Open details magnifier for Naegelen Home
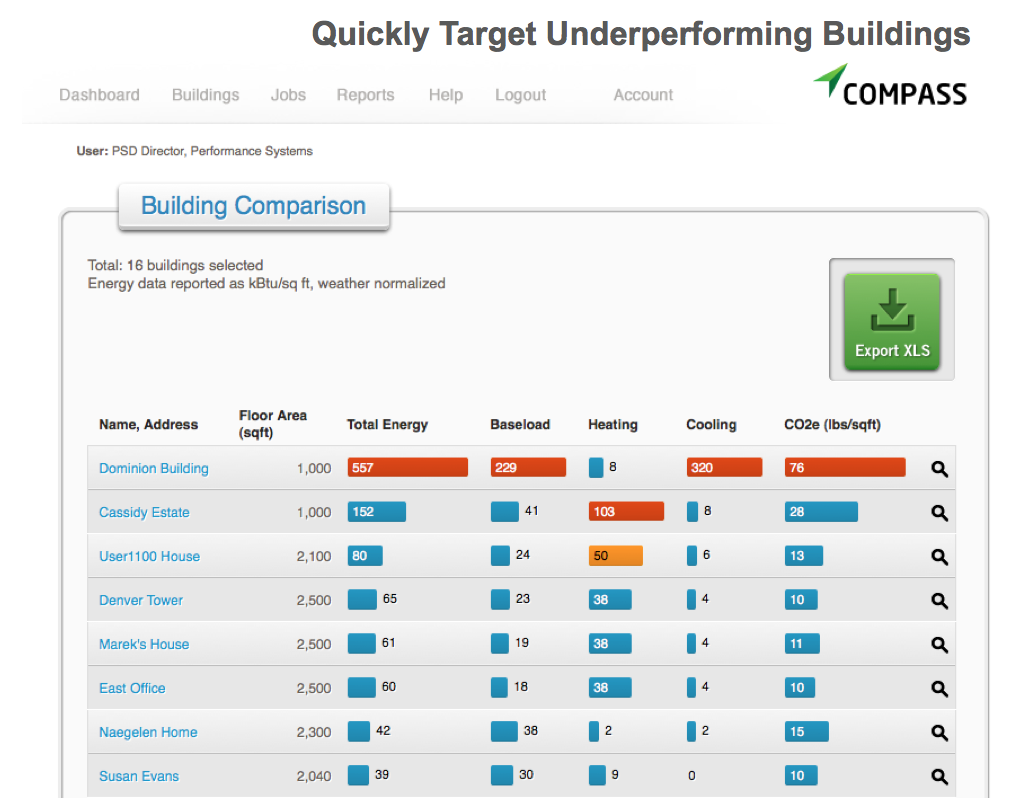 pos(939,732)
